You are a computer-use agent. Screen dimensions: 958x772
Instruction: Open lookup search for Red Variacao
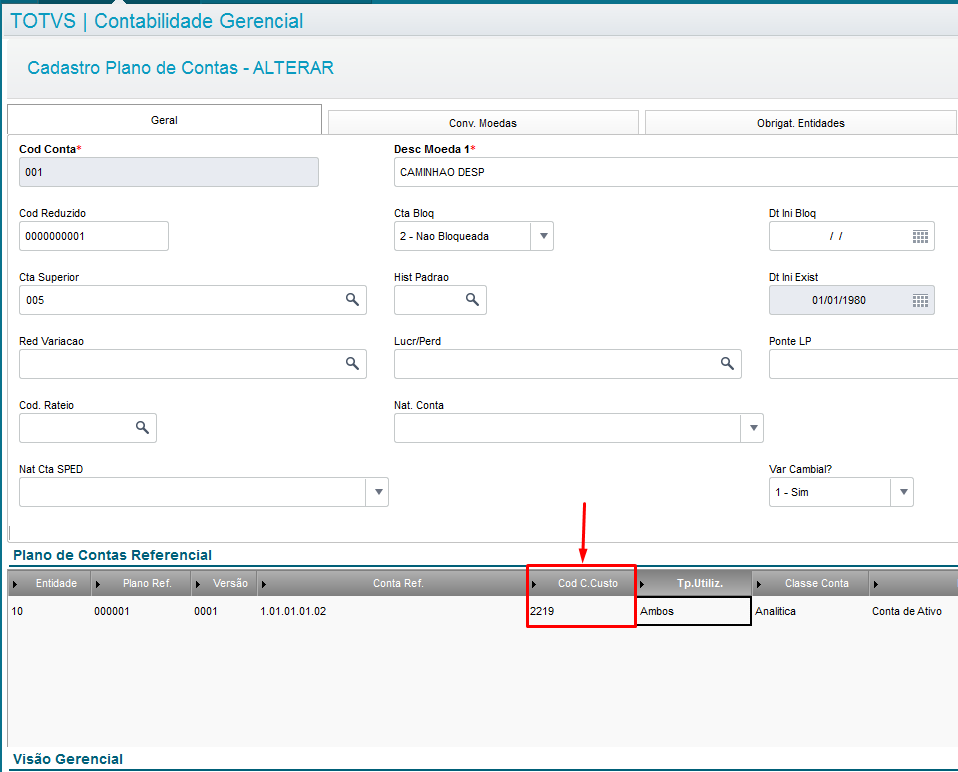coord(352,363)
